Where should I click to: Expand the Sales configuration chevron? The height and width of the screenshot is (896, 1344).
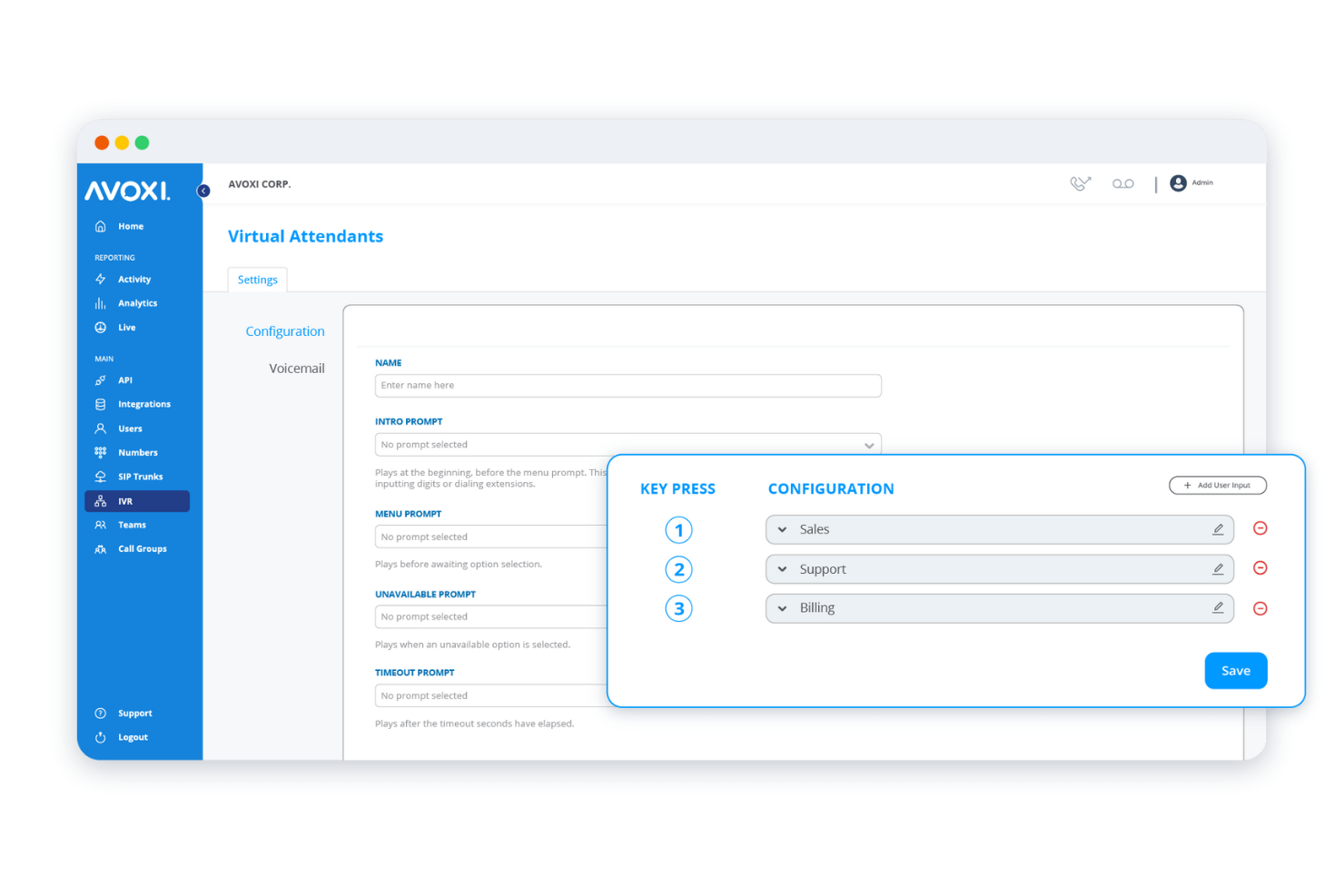782,529
